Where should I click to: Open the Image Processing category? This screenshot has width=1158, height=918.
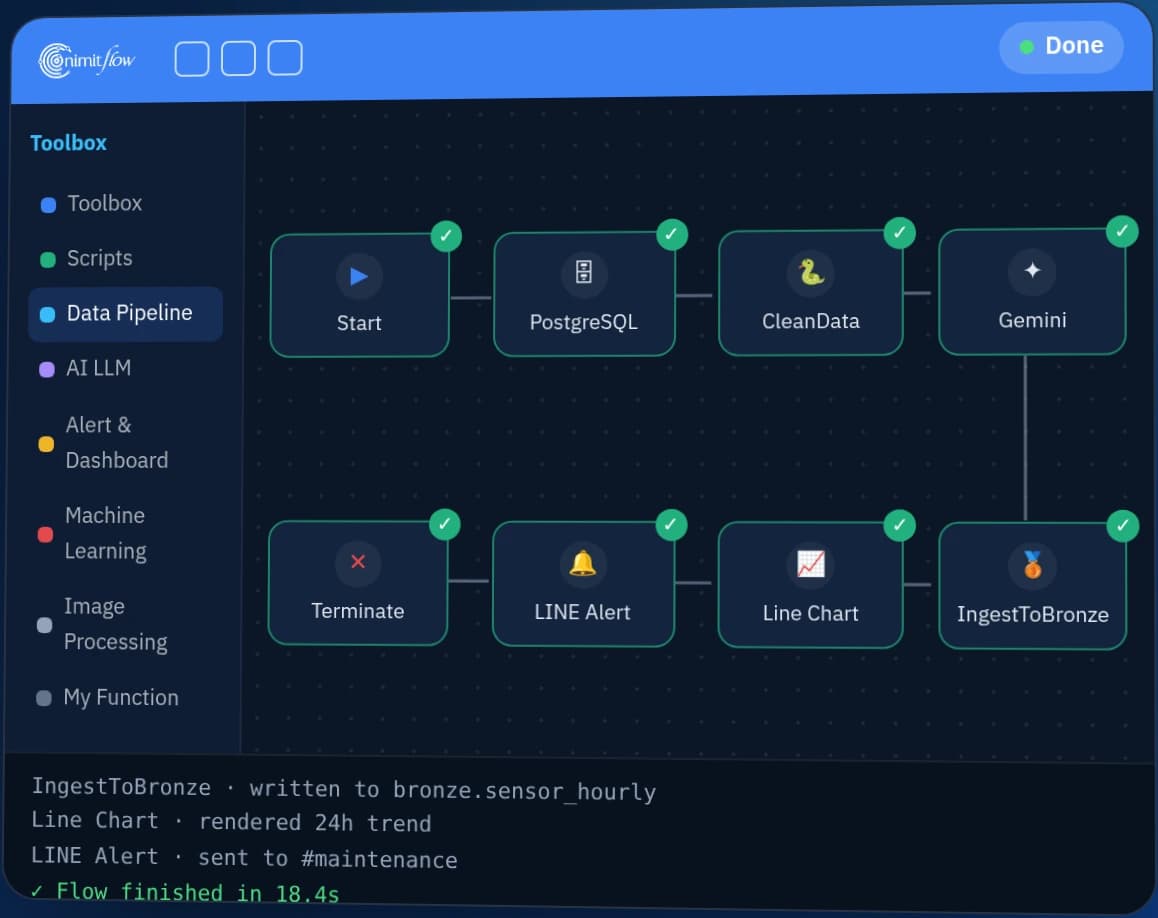(x=122, y=624)
